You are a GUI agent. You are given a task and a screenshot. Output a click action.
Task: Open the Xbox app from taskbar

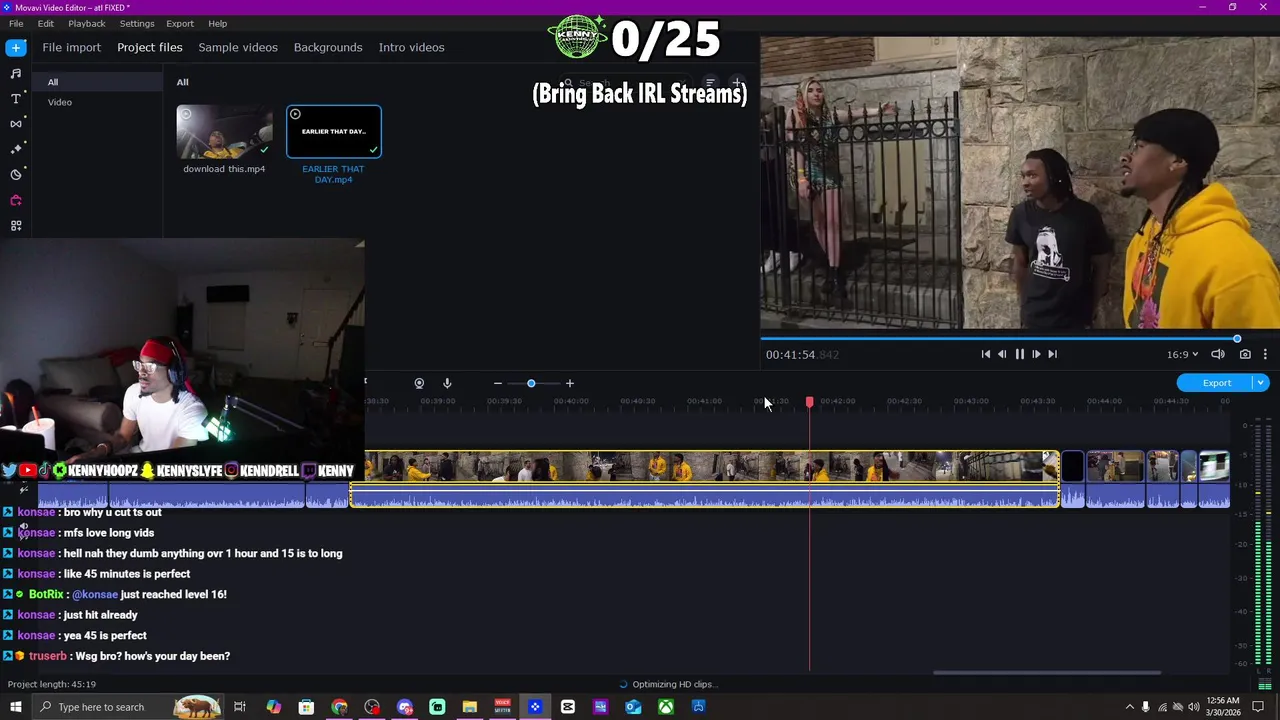coord(666,707)
